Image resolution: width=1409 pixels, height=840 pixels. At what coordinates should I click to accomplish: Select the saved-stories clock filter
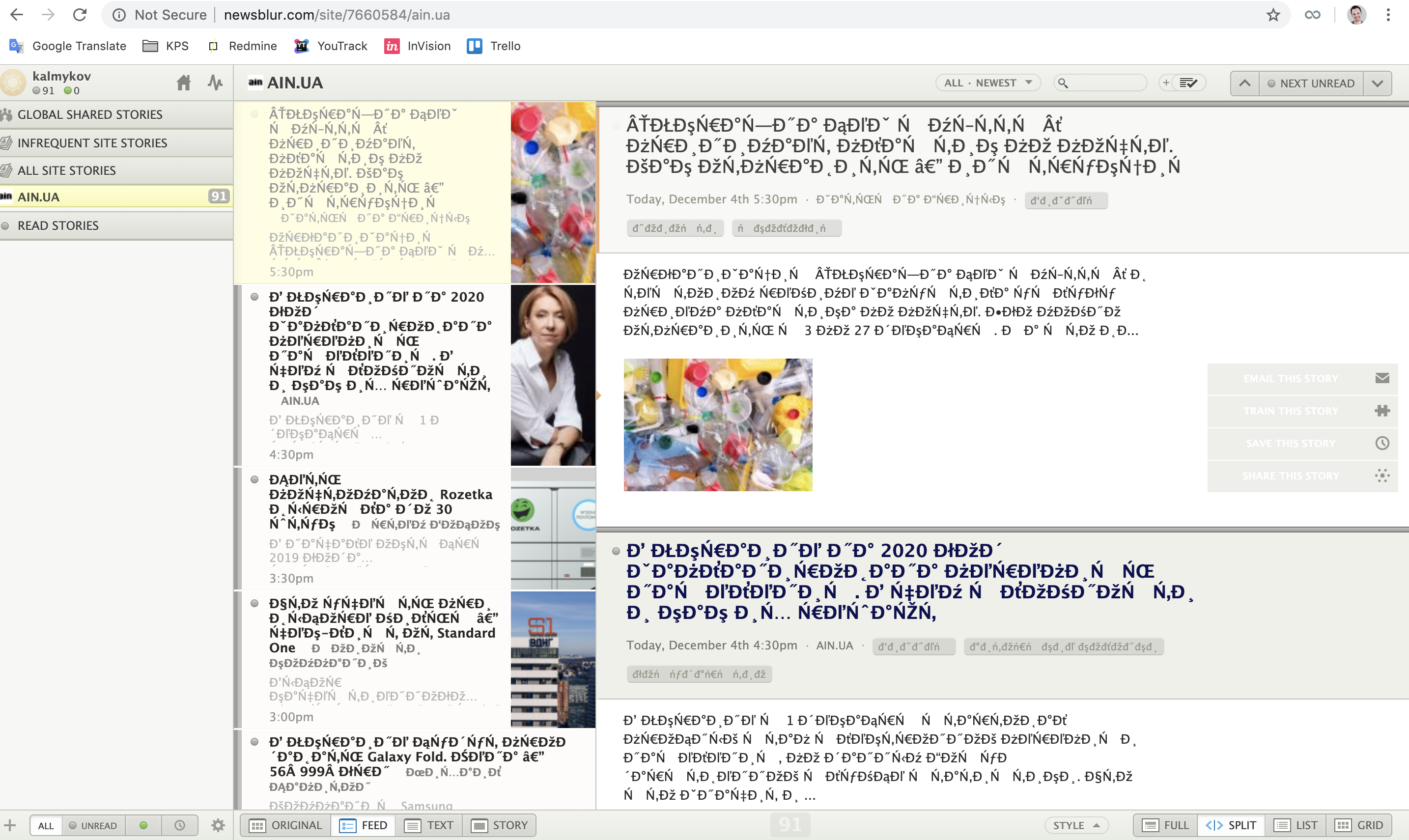coord(179,825)
